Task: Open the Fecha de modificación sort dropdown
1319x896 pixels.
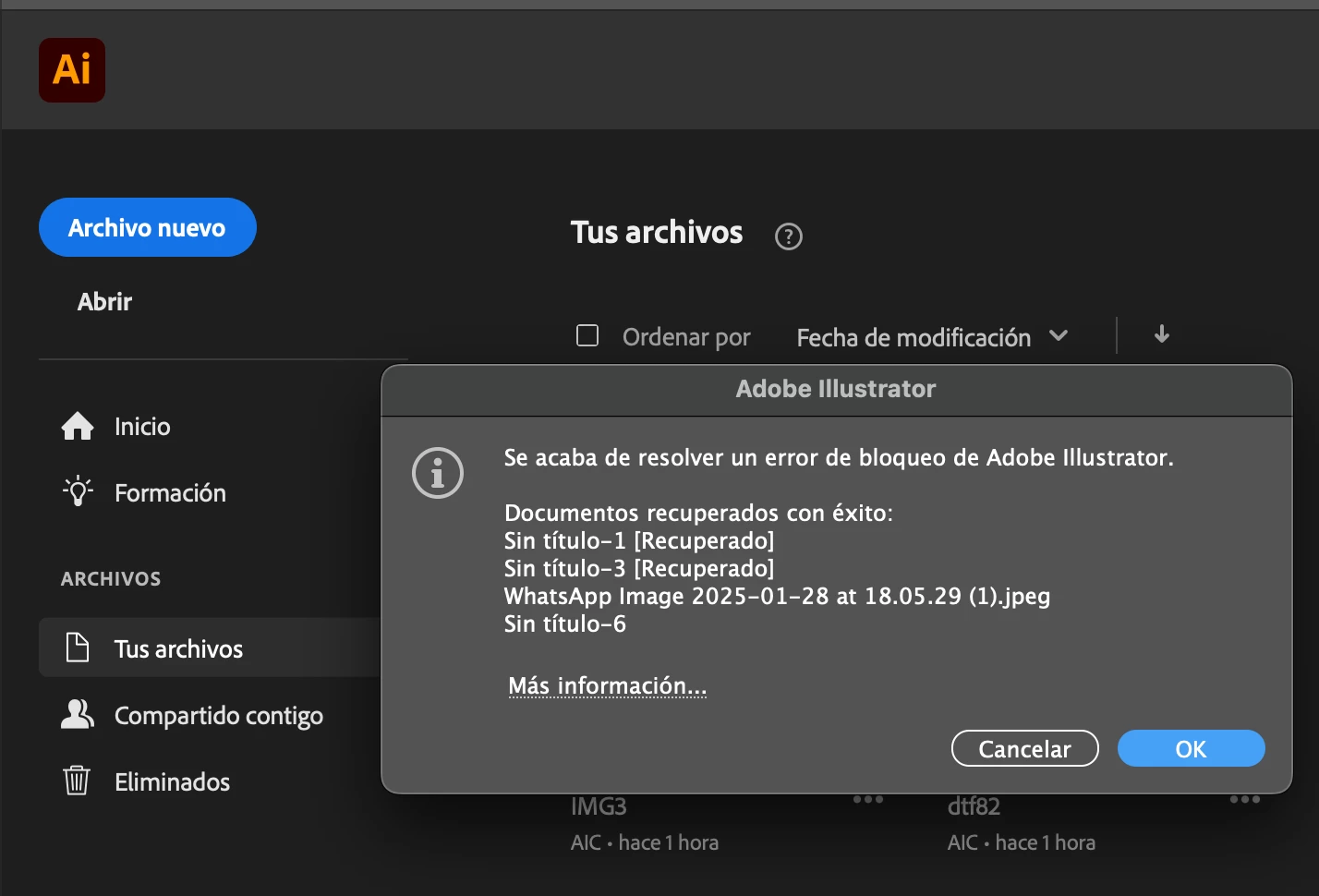Action: tap(932, 337)
